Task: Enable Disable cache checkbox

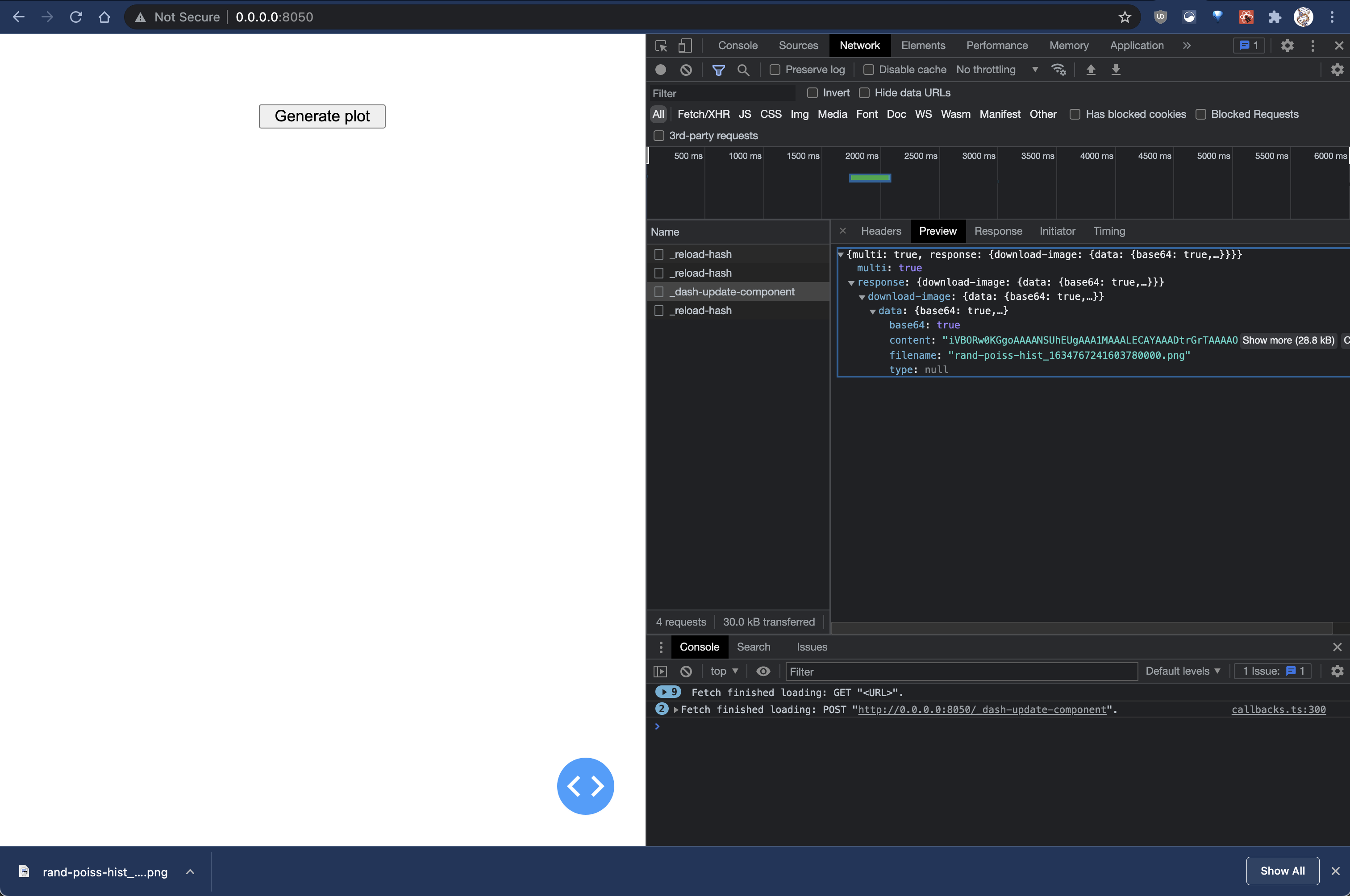Action: coord(868,70)
